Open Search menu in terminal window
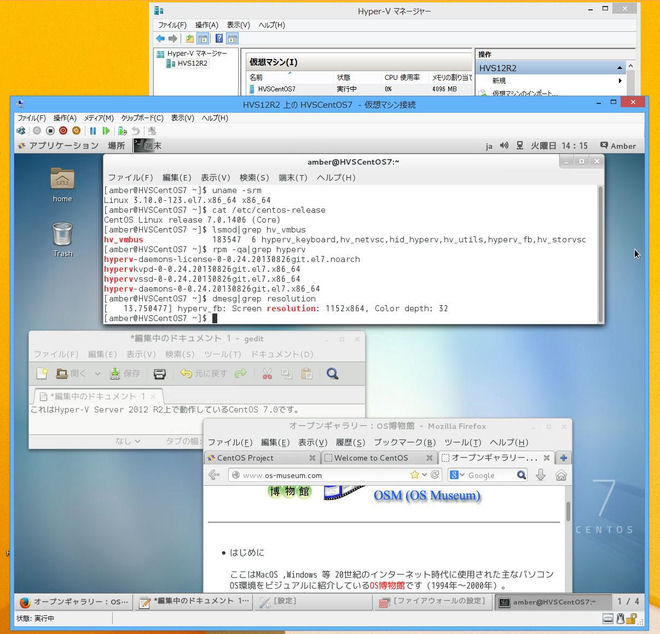The image size is (660, 634). [254, 178]
